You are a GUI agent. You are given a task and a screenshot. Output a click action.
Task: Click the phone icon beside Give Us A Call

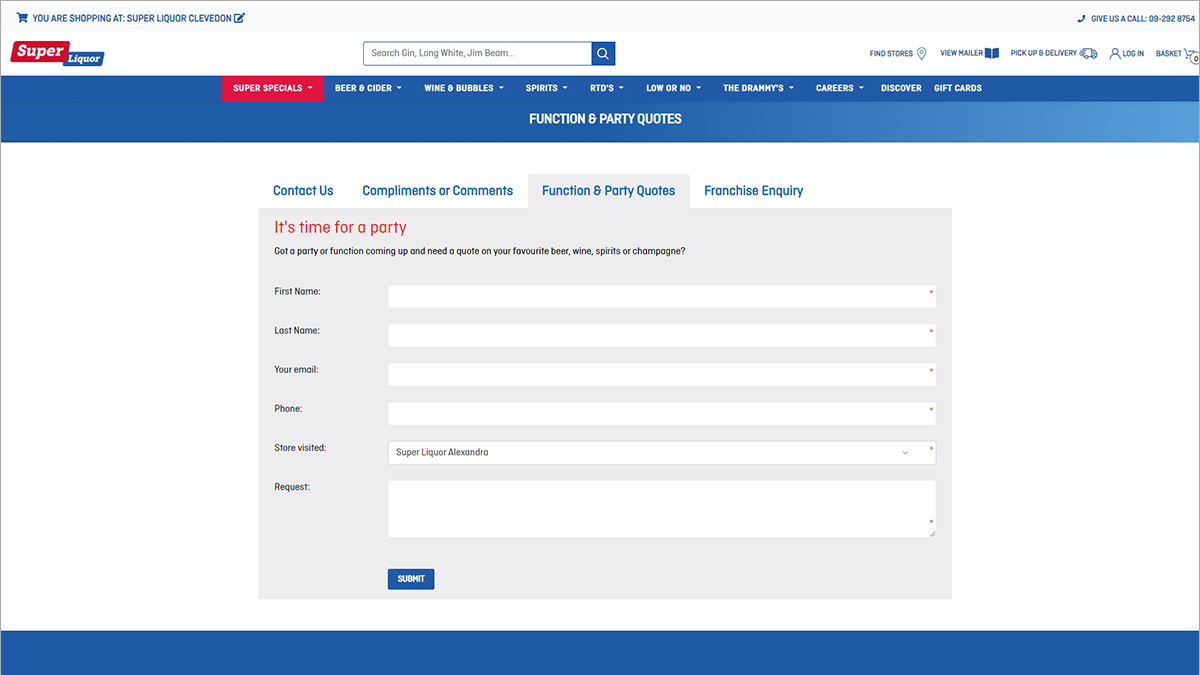pyautogui.click(x=1081, y=18)
